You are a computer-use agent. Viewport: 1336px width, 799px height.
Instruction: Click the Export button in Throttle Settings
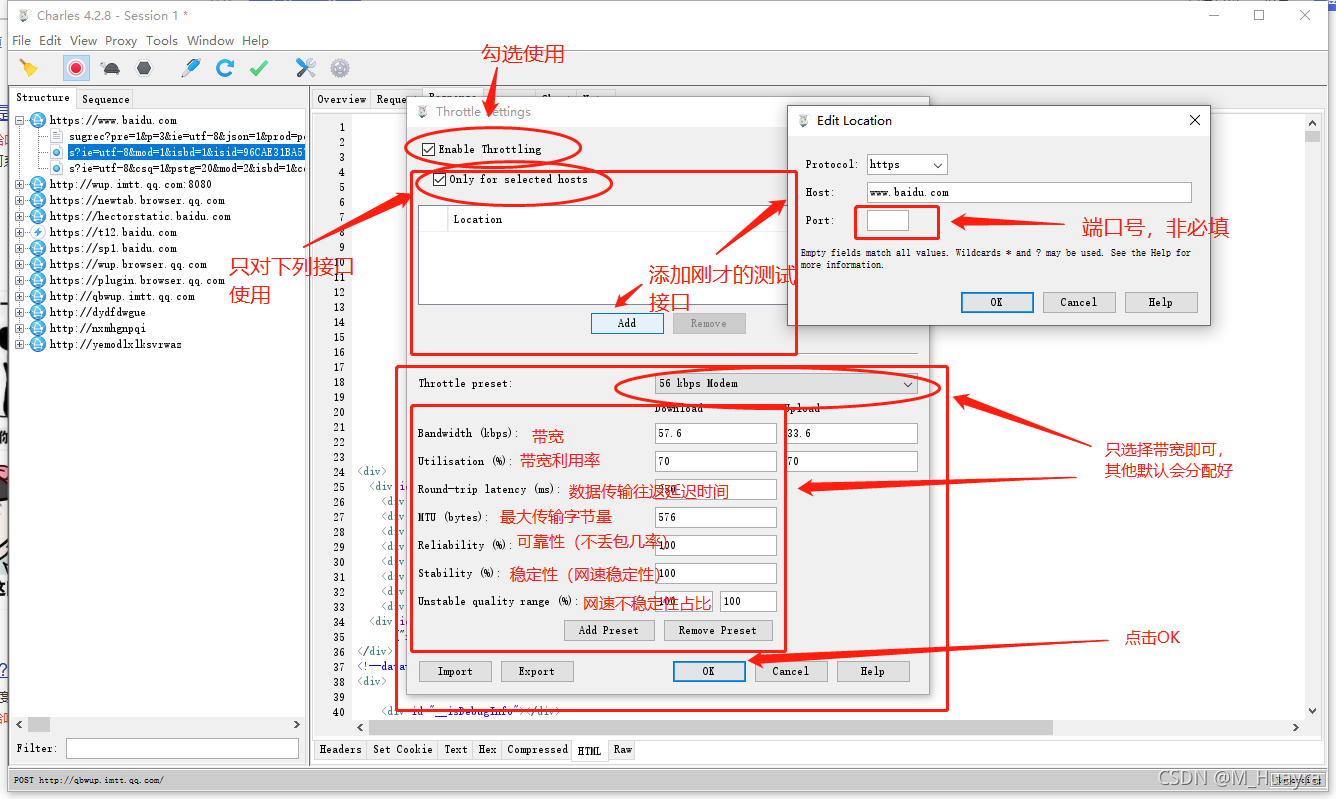pos(537,671)
